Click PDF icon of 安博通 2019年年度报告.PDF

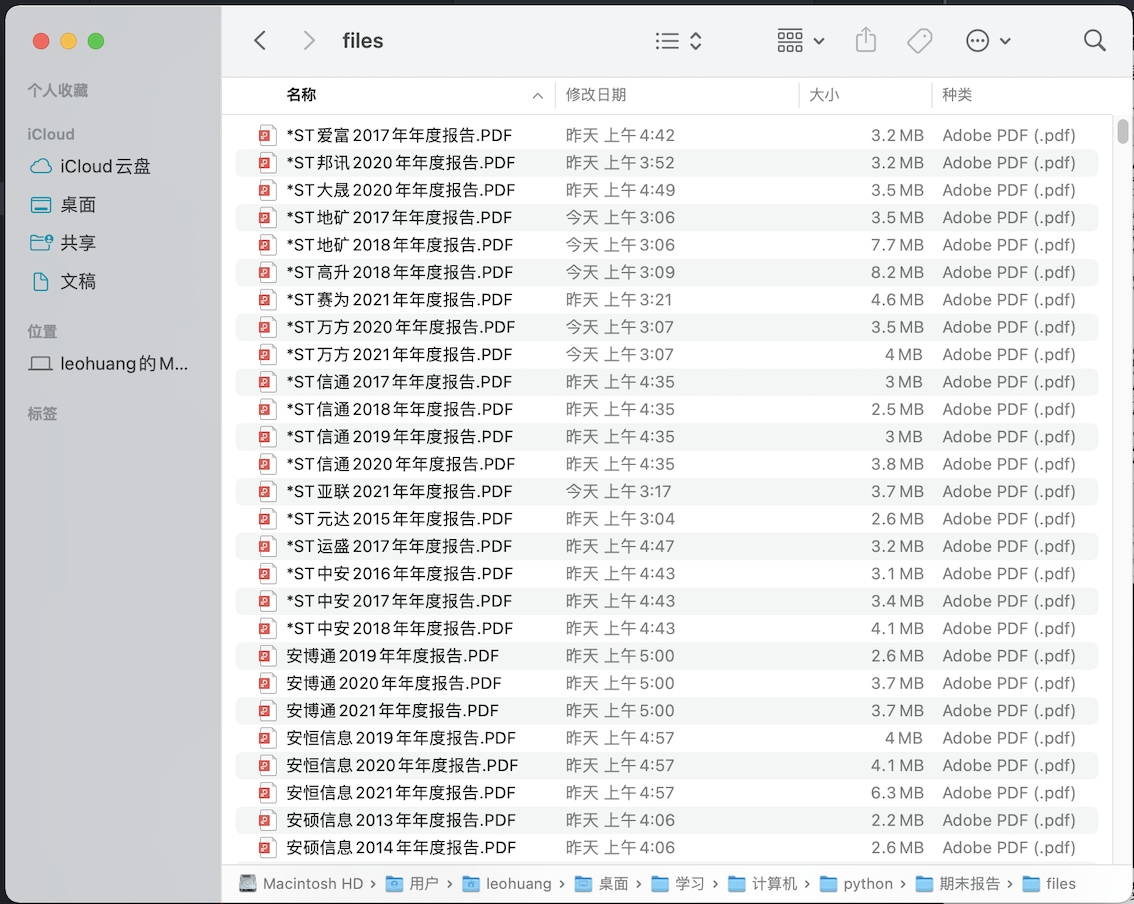[x=267, y=656]
